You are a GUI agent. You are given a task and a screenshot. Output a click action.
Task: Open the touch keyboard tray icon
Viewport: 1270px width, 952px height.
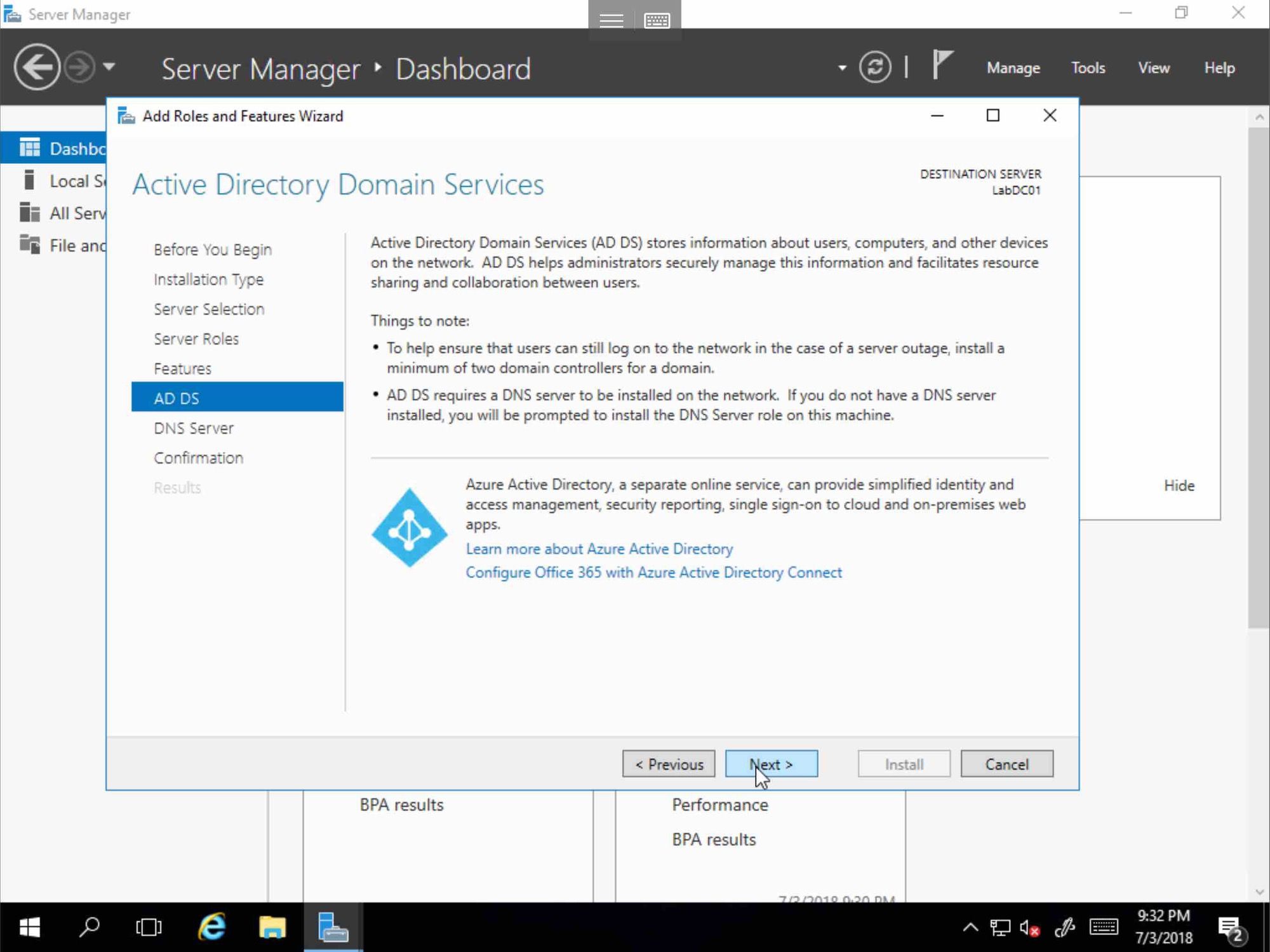tap(1104, 928)
